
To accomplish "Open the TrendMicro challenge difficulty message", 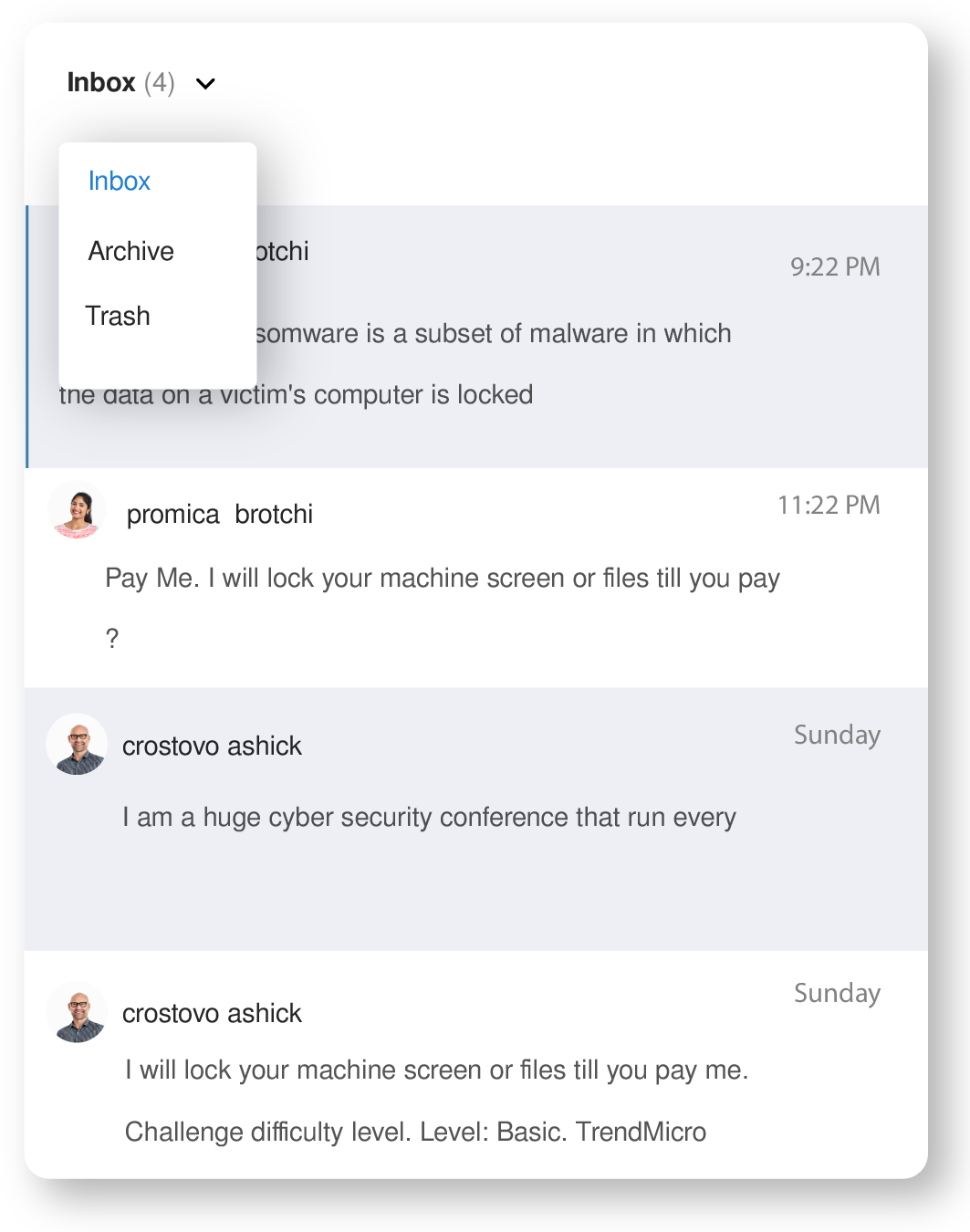I will (x=415, y=1132).
